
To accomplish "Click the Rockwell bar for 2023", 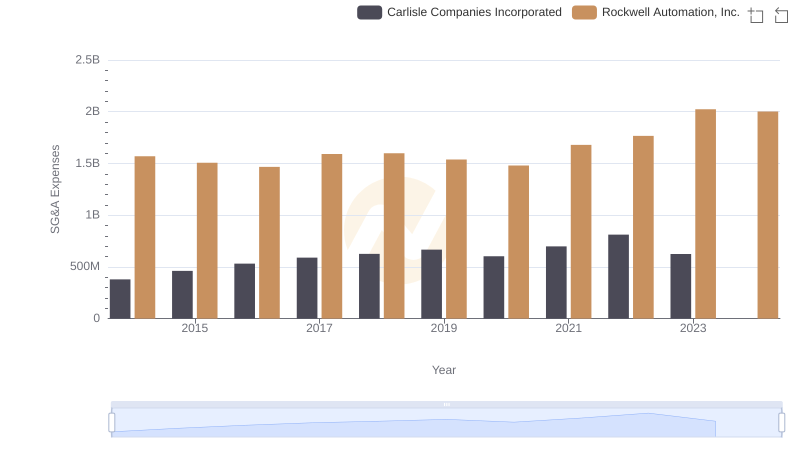I will 705,214.
